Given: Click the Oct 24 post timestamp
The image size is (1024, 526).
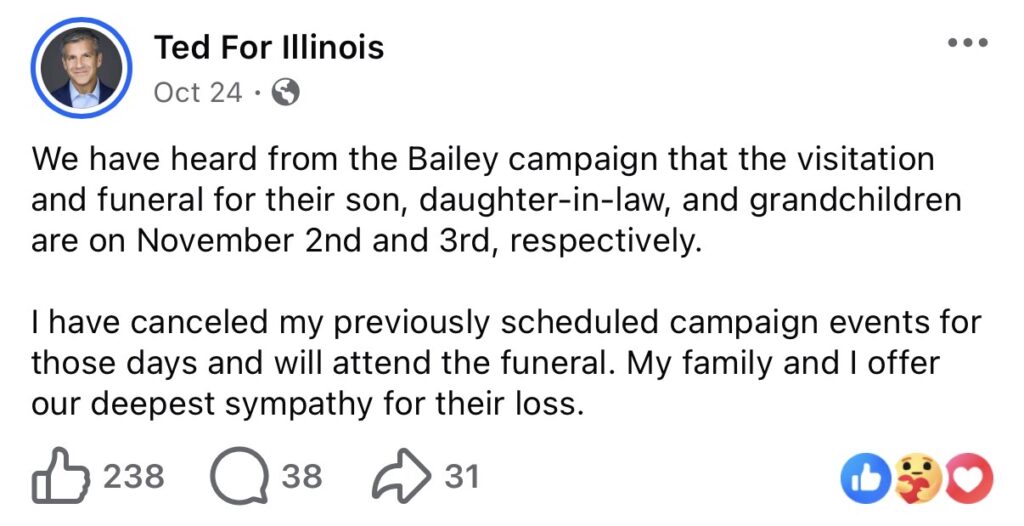Looking at the screenshot, I should coord(198,93).
